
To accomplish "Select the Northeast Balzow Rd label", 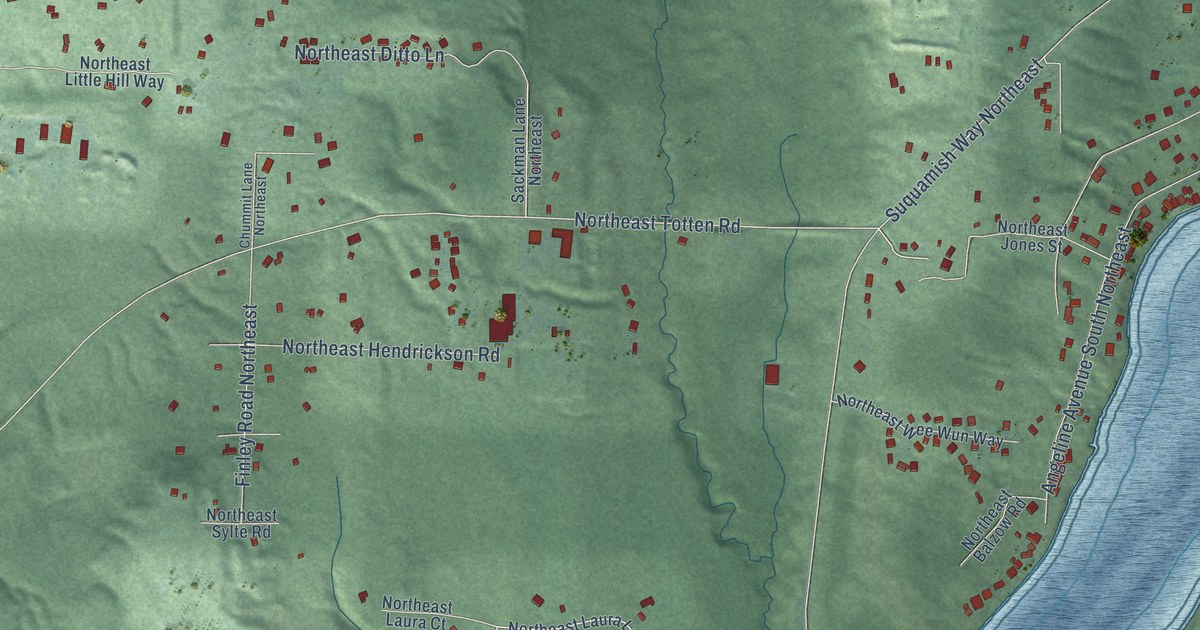I will click(994, 526).
